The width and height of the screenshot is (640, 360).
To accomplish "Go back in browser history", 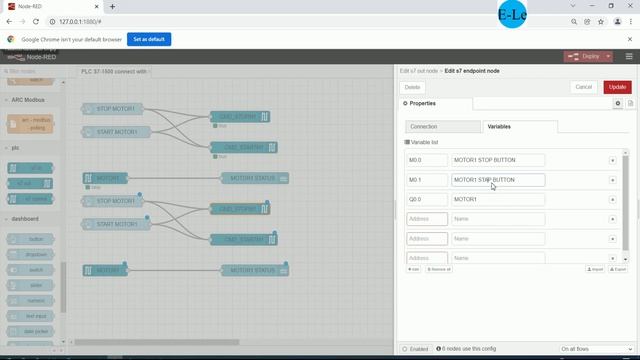I will click(9, 22).
